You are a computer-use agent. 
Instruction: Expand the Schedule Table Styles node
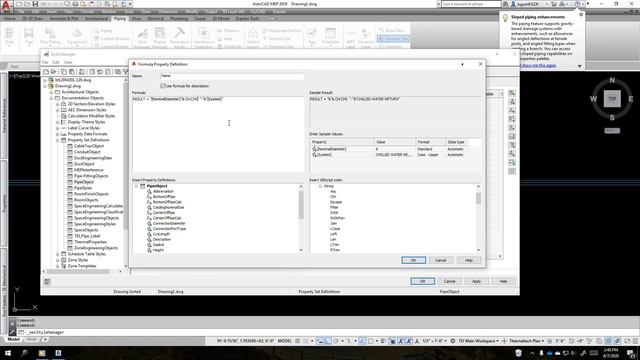[x=58, y=254]
